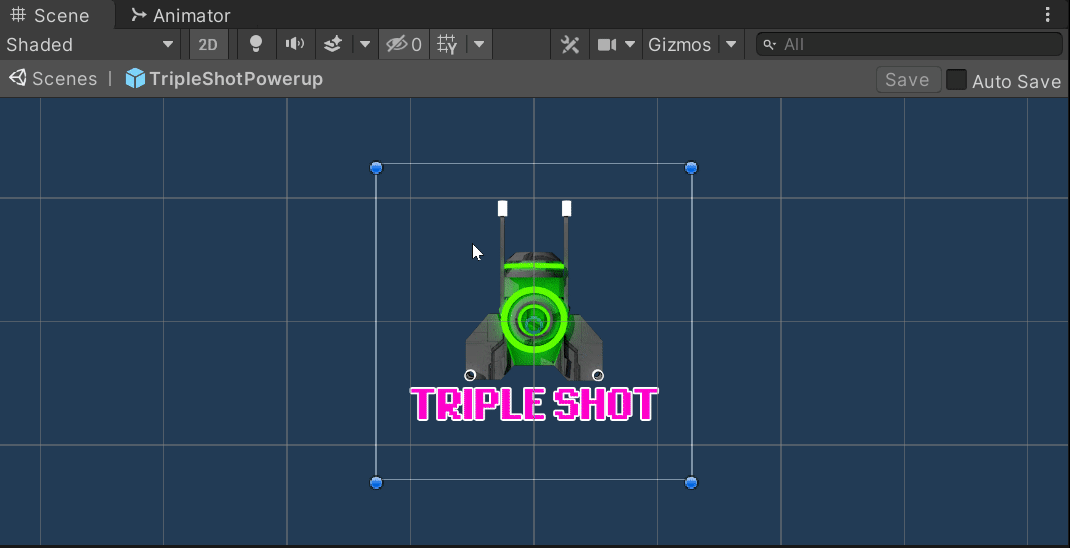Image resolution: width=1070 pixels, height=548 pixels.
Task: Click the green ring powerup sprite
Action: (x=534, y=320)
